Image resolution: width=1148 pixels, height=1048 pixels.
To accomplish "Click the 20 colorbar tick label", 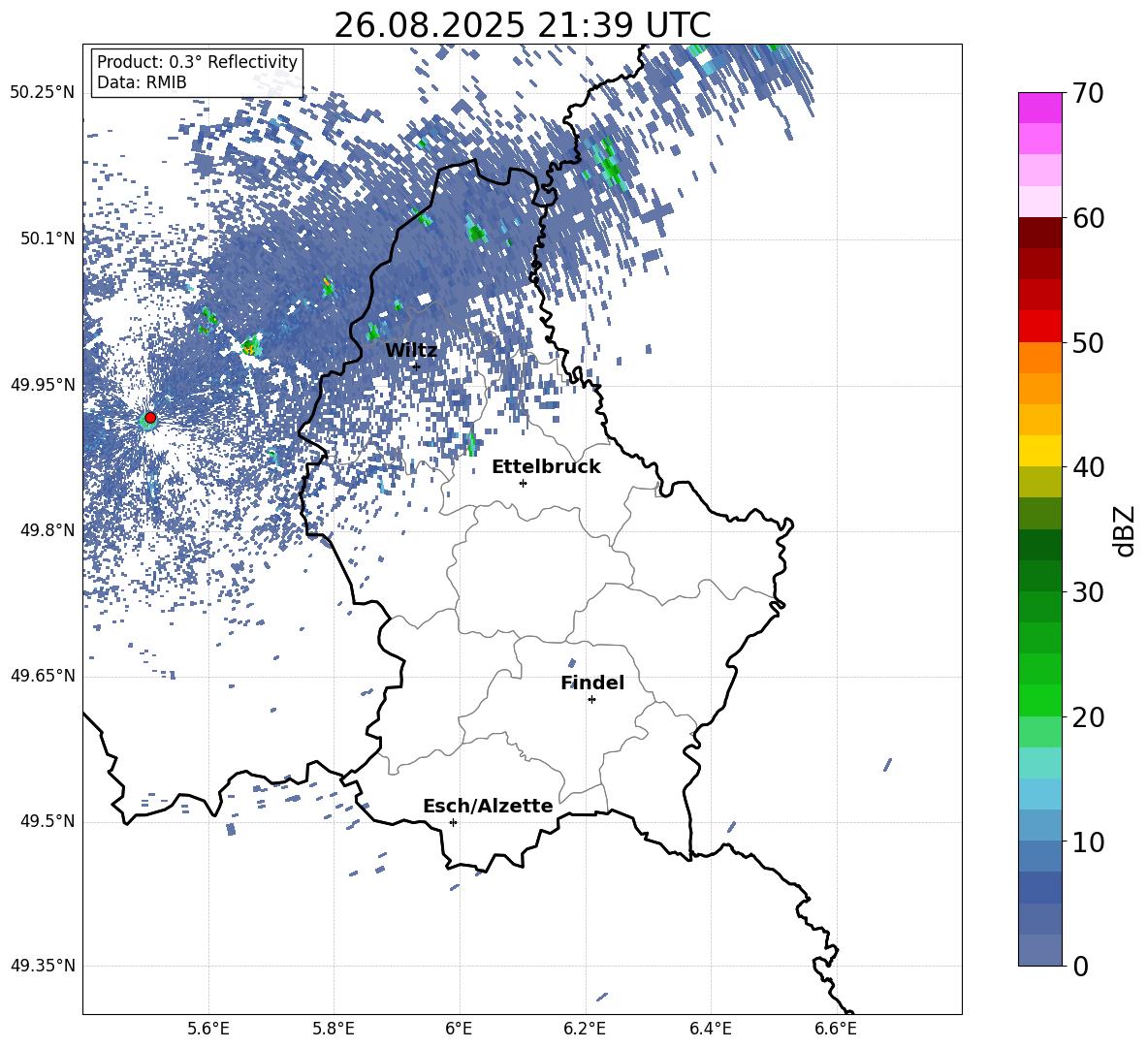I will pyautogui.click(x=1089, y=717).
